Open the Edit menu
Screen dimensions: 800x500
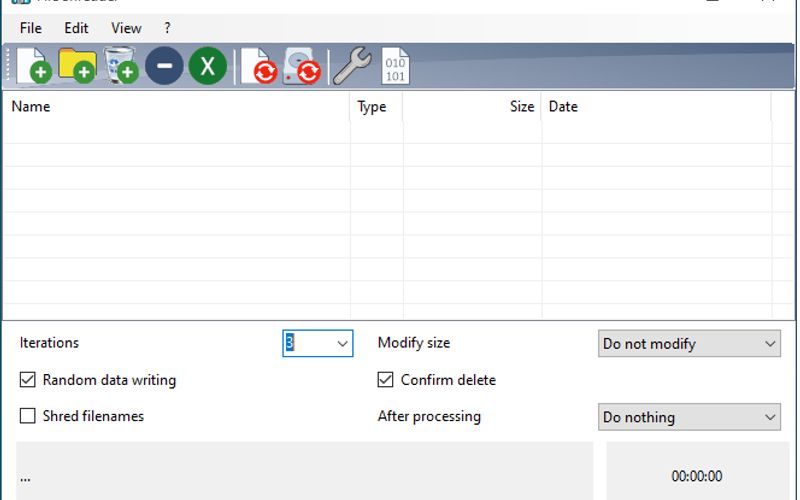click(x=76, y=28)
